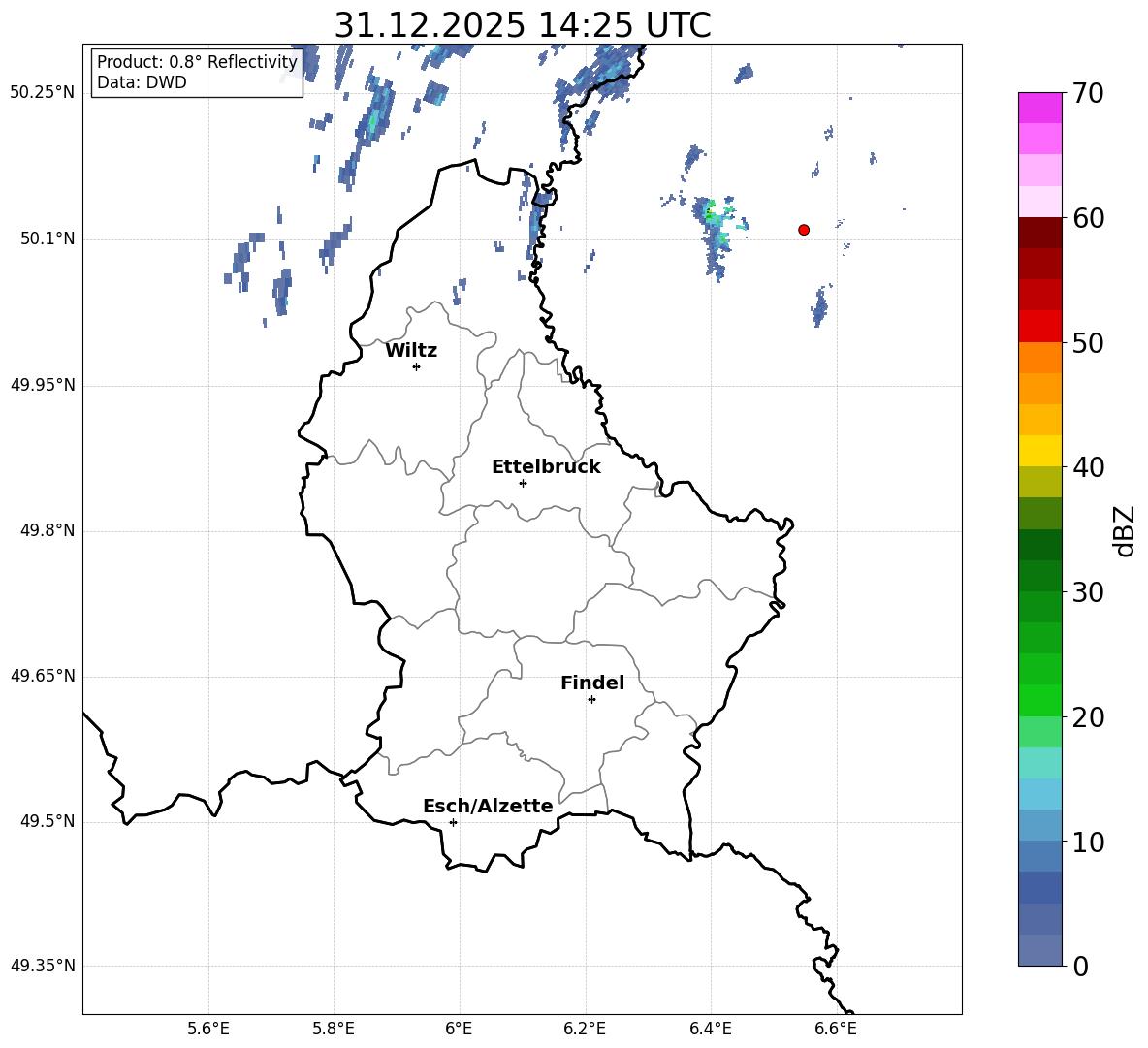Click the Esch/Alzette label
This screenshot has height=1048, width=1148.
click(x=488, y=806)
